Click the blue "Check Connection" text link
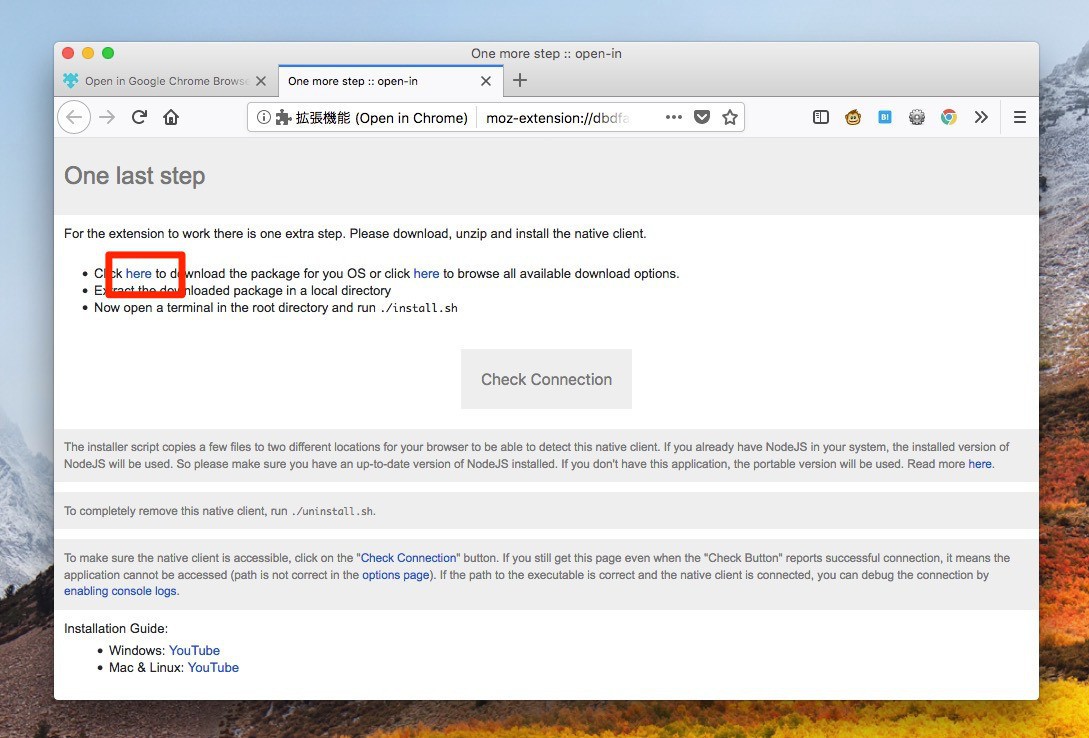The image size is (1089, 738). 408,557
